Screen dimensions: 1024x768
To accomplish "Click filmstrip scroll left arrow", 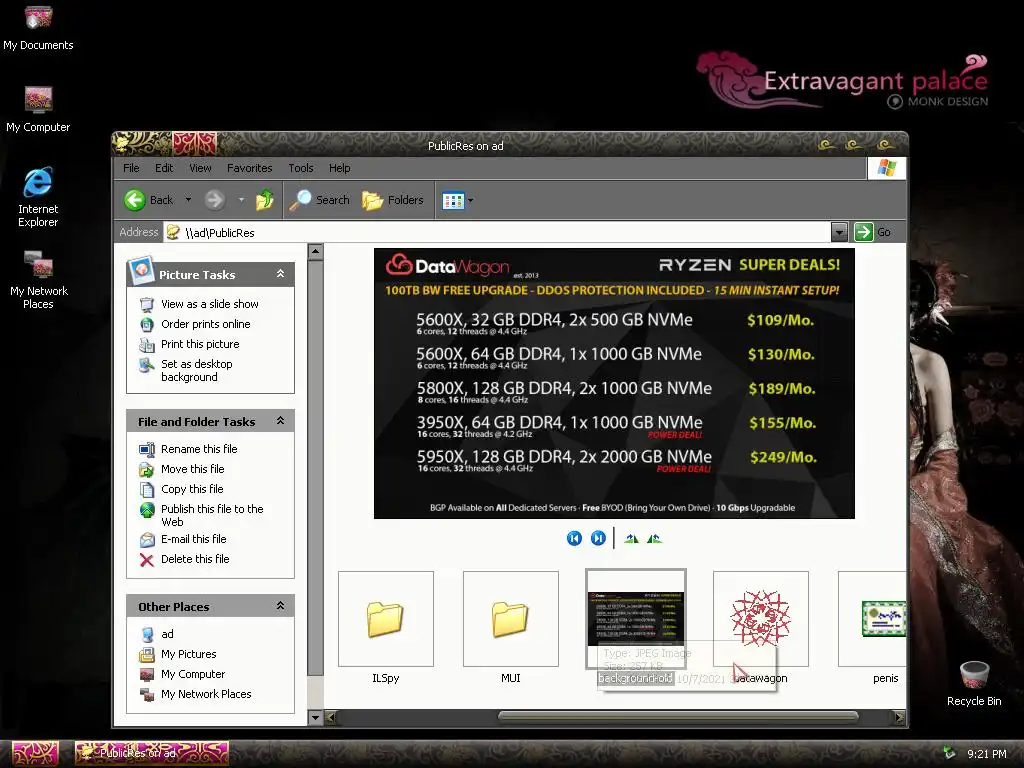I will 330,718.
